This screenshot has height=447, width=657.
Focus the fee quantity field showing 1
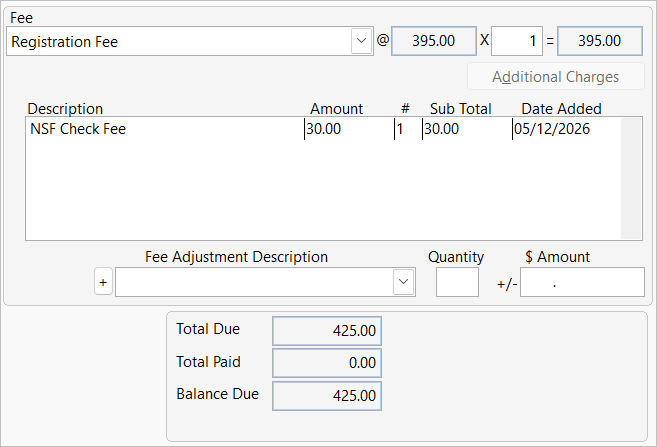click(x=517, y=41)
